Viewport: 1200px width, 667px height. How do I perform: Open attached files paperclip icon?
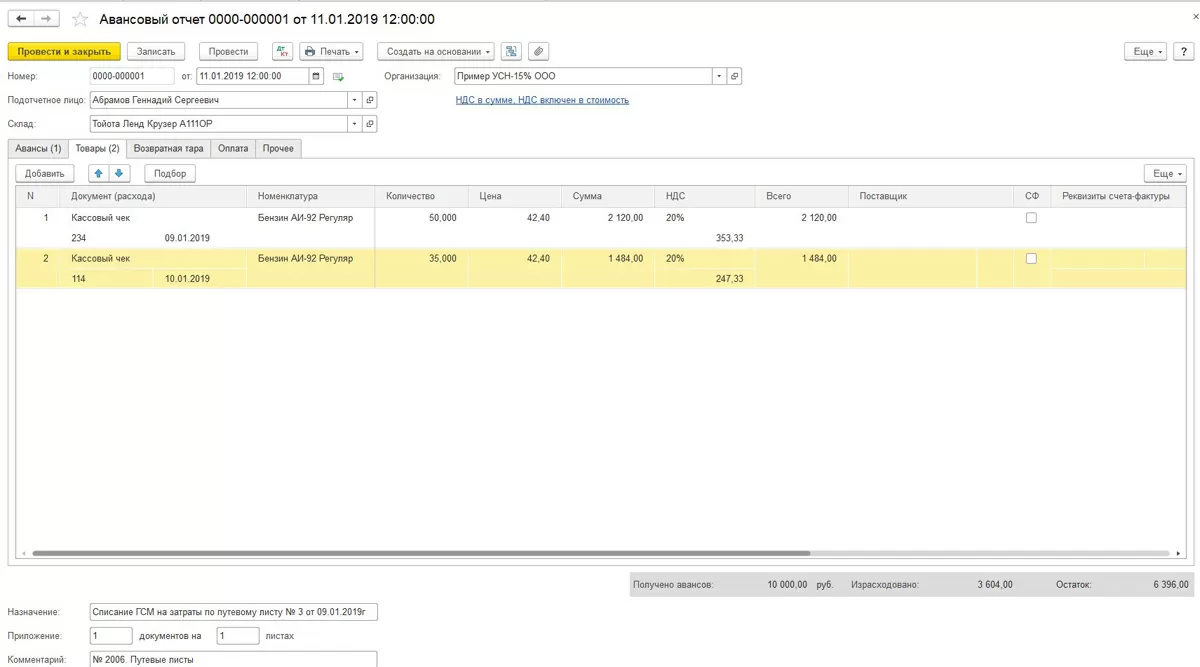click(538, 51)
